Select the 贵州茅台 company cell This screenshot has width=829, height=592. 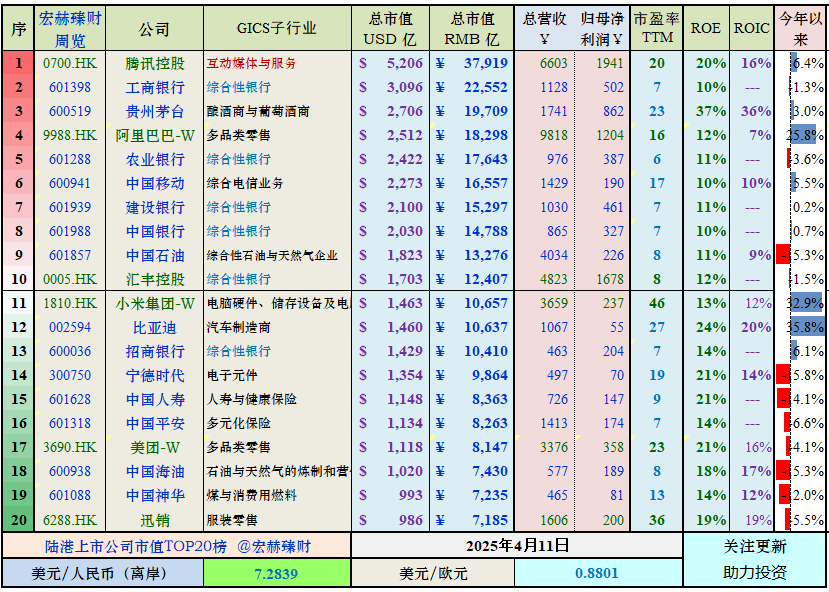[154, 111]
